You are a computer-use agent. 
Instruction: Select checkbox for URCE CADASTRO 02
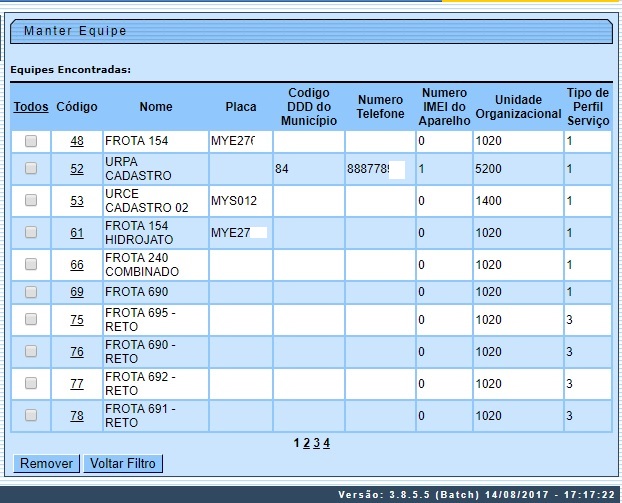[x=31, y=200]
